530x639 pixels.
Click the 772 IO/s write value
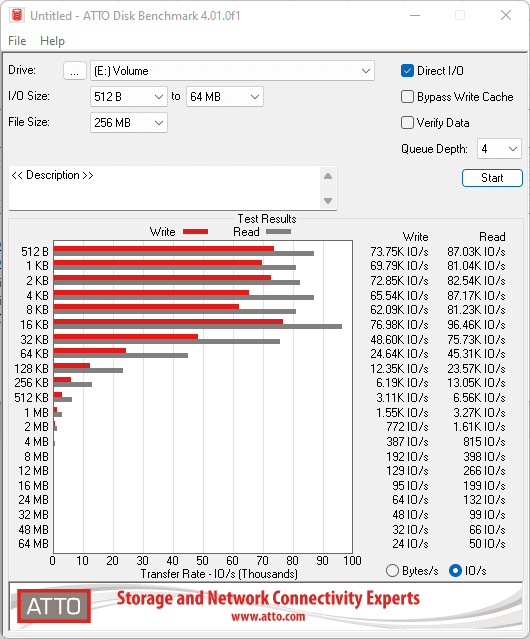pyautogui.click(x=407, y=427)
